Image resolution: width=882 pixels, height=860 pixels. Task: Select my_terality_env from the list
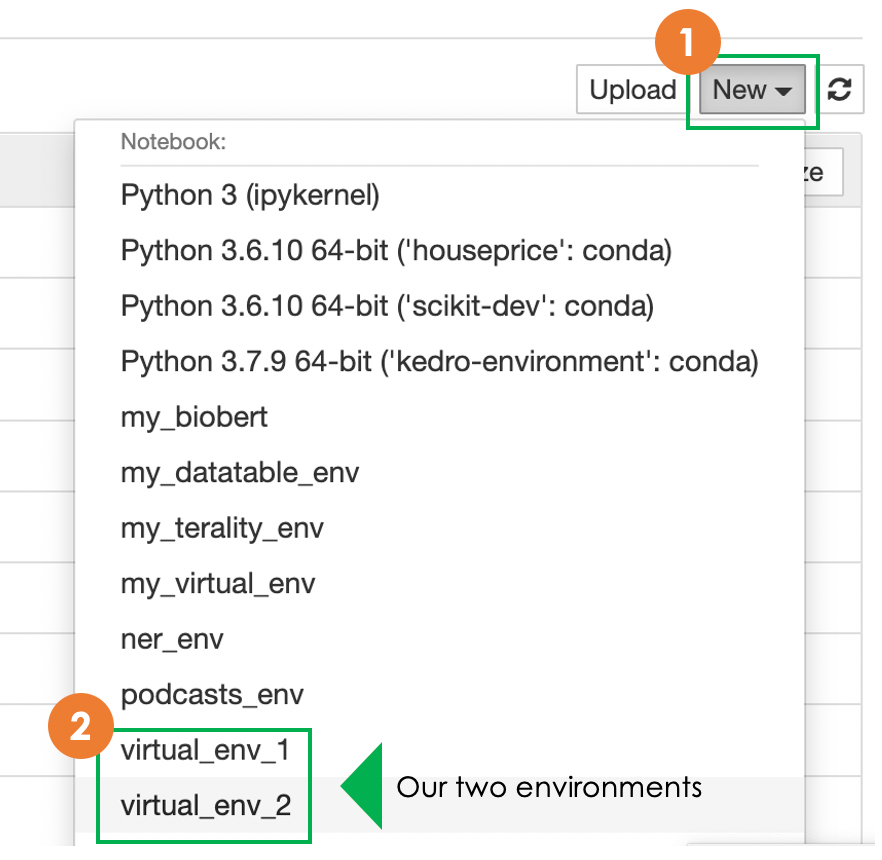coord(222,528)
